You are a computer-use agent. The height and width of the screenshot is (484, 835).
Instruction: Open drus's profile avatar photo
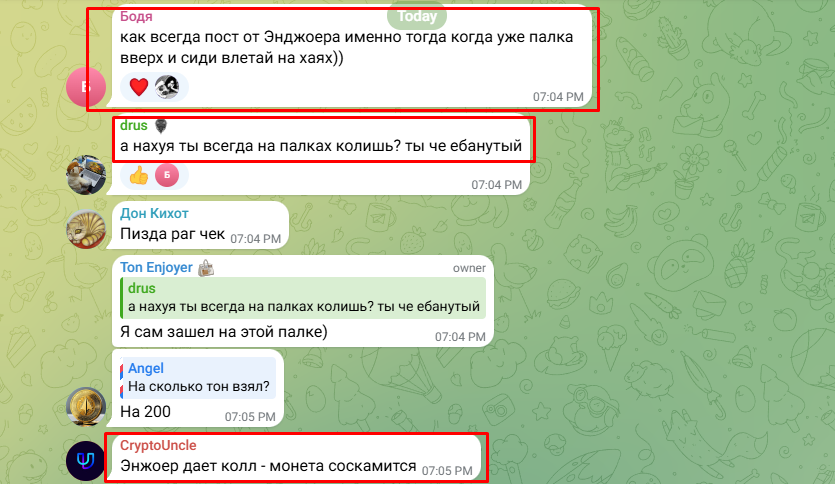[85, 175]
